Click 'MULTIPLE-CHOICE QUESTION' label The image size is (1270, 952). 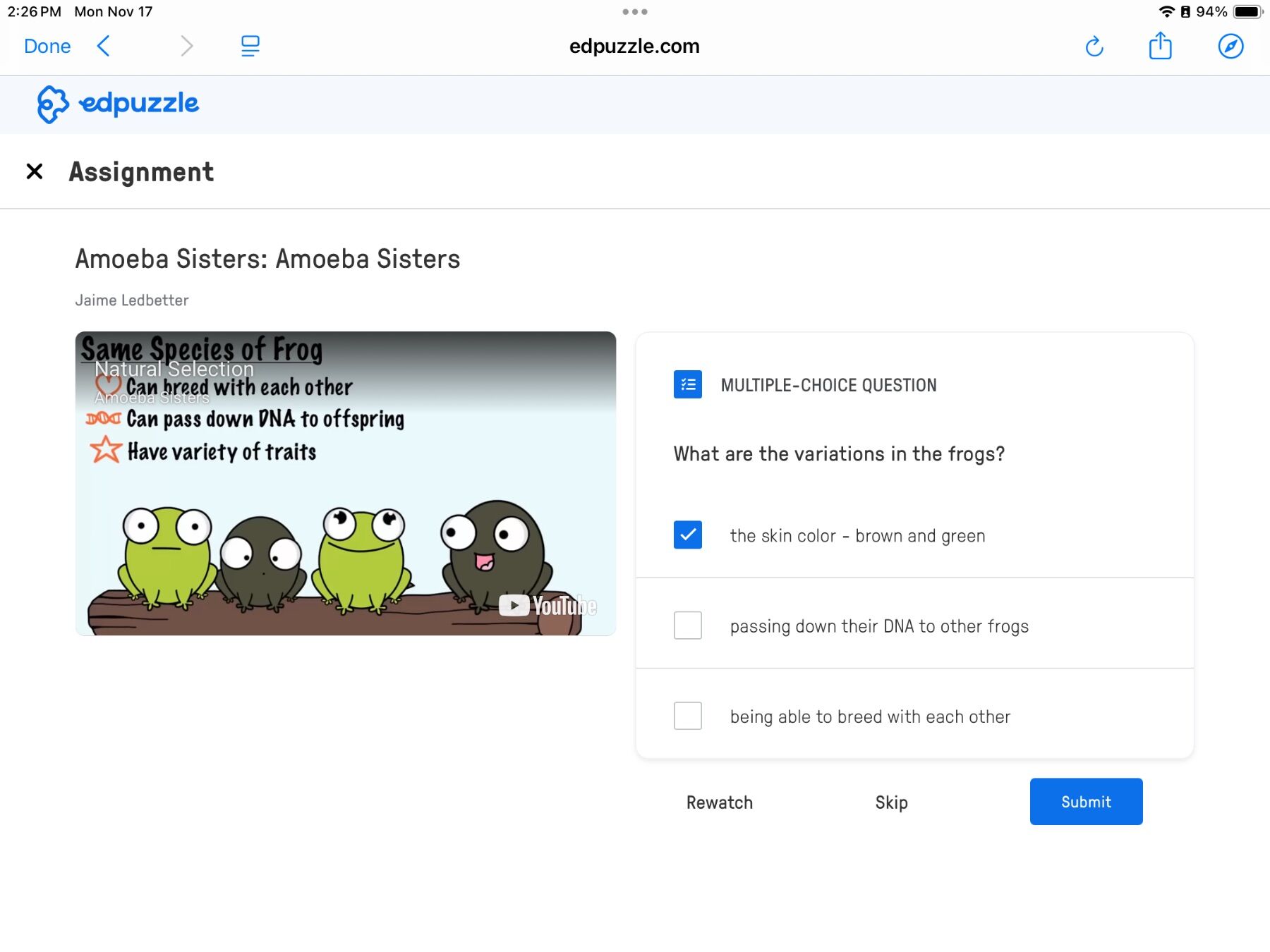[828, 385]
